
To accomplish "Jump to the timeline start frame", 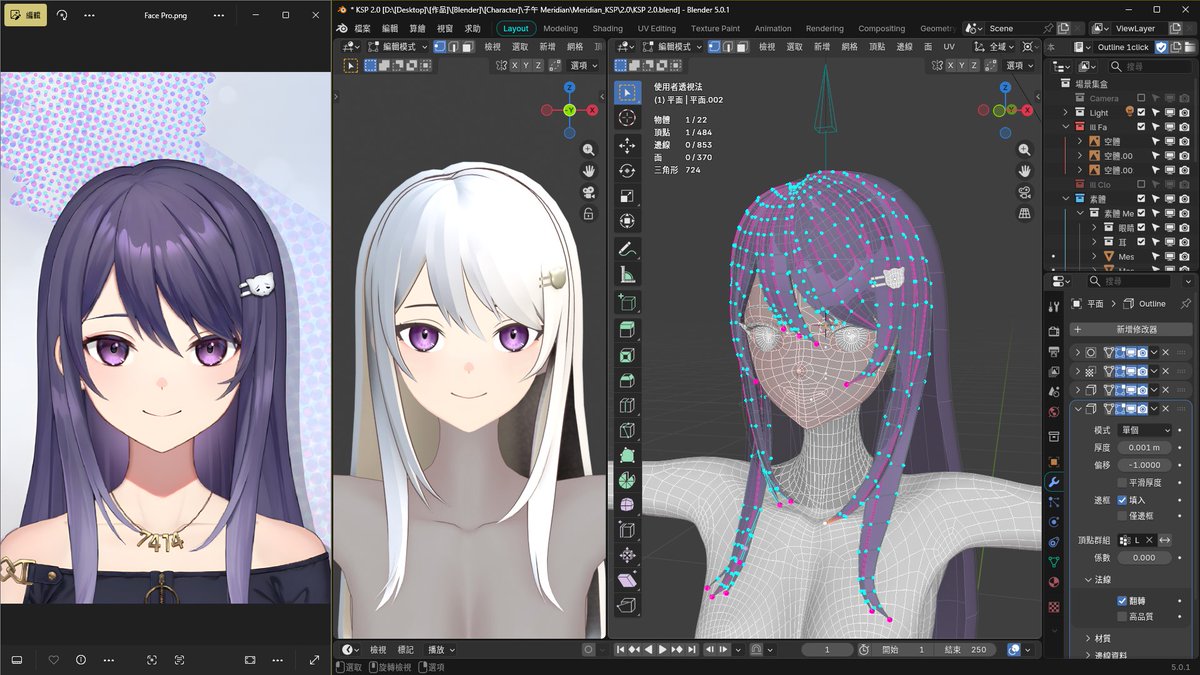I will (x=620, y=650).
